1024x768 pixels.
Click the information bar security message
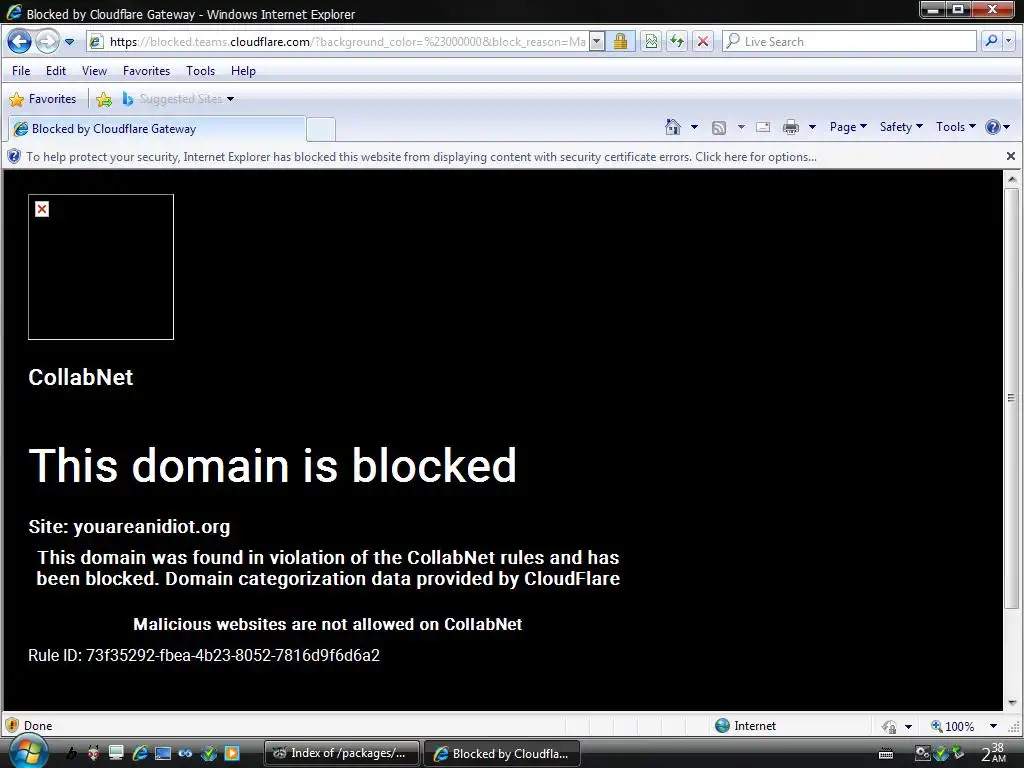pos(421,157)
